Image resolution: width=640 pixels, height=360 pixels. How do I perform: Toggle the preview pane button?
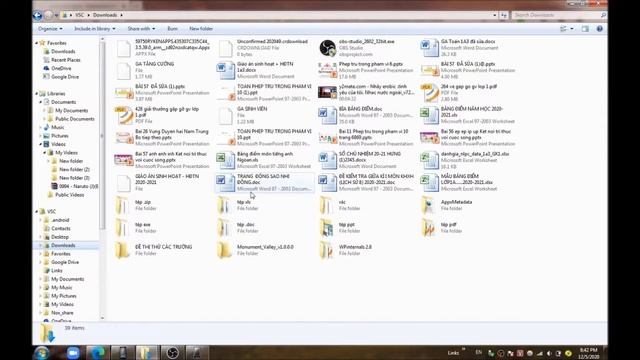(585, 29)
